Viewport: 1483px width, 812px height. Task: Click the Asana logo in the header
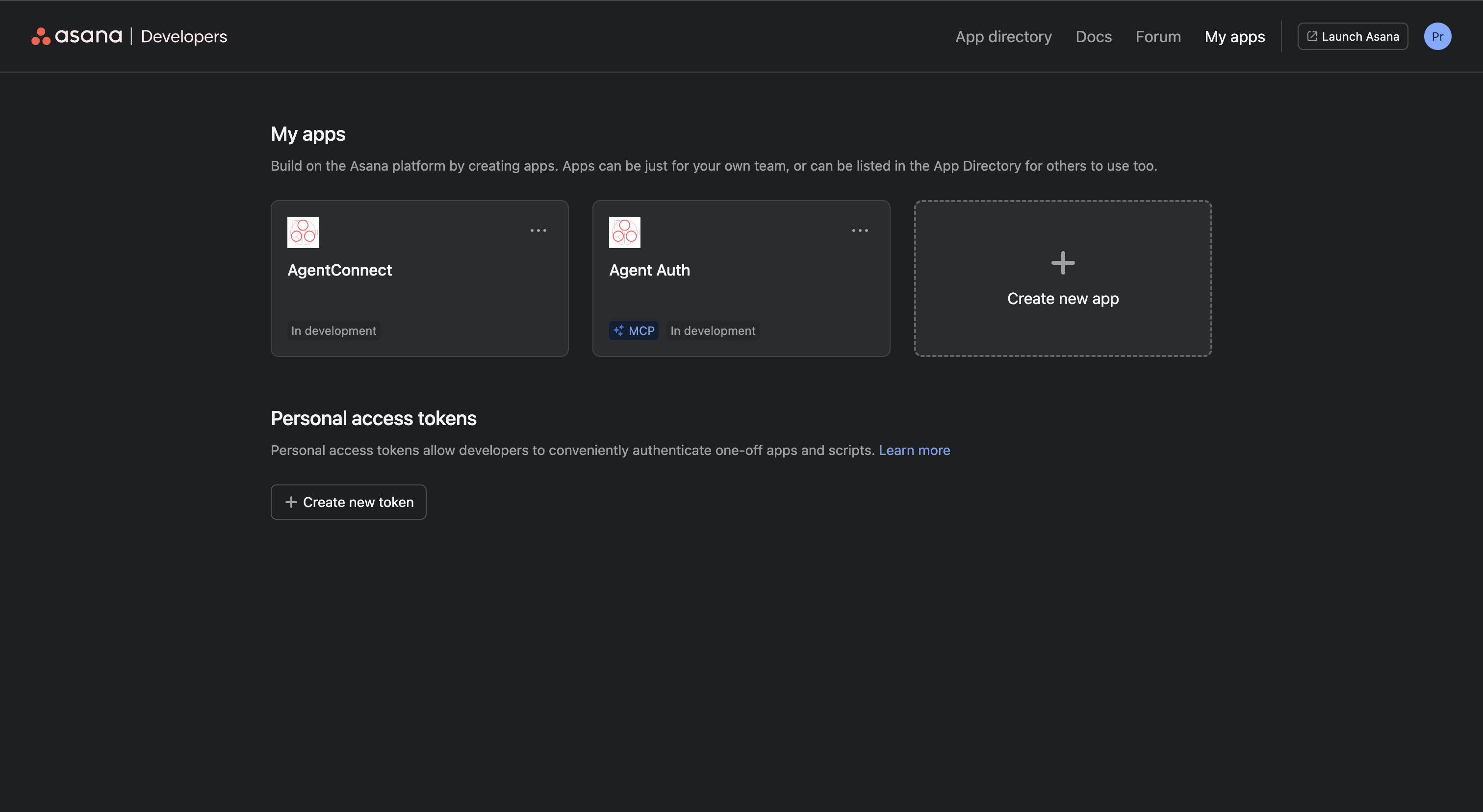(x=77, y=36)
